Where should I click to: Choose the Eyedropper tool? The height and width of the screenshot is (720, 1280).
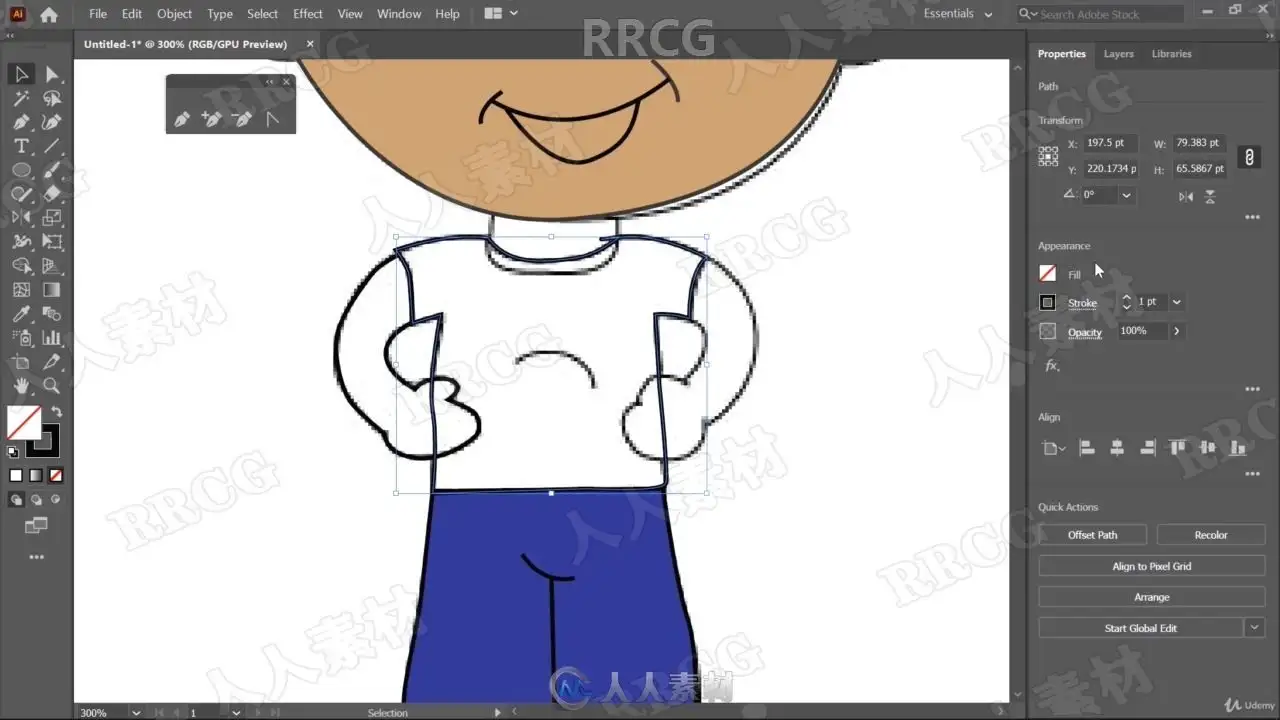[21, 314]
